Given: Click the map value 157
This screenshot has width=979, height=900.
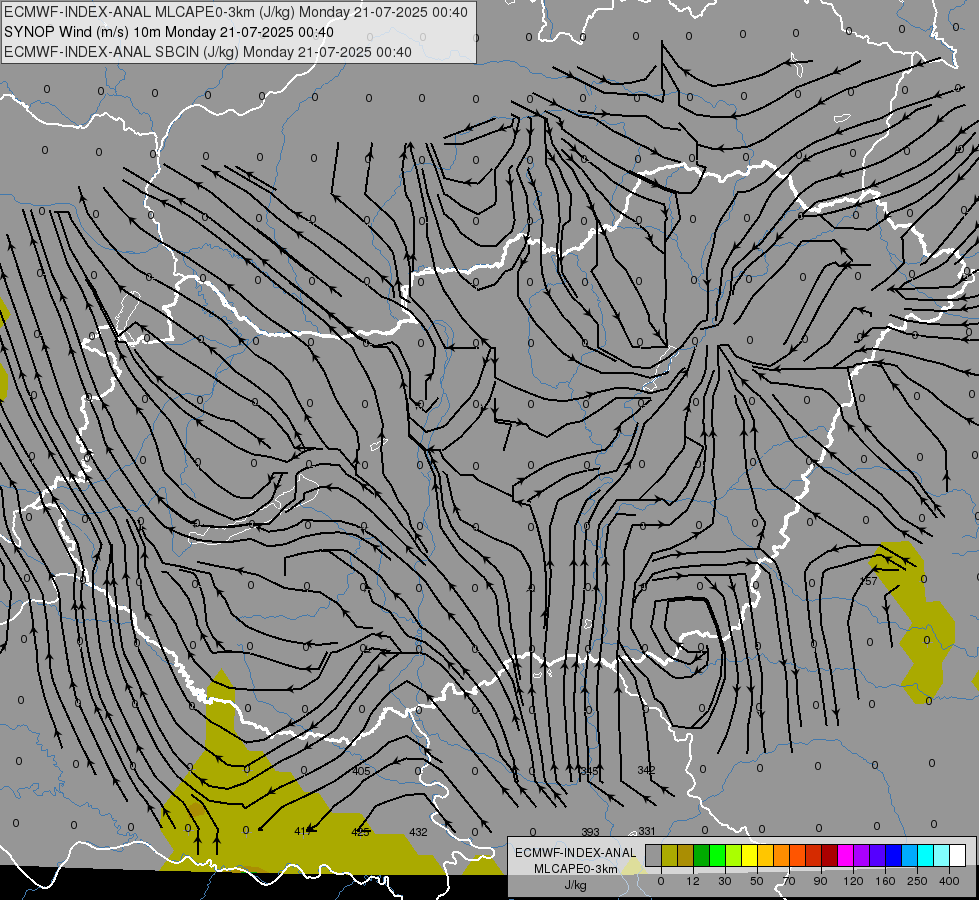Looking at the screenshot, I should (868, 581).
